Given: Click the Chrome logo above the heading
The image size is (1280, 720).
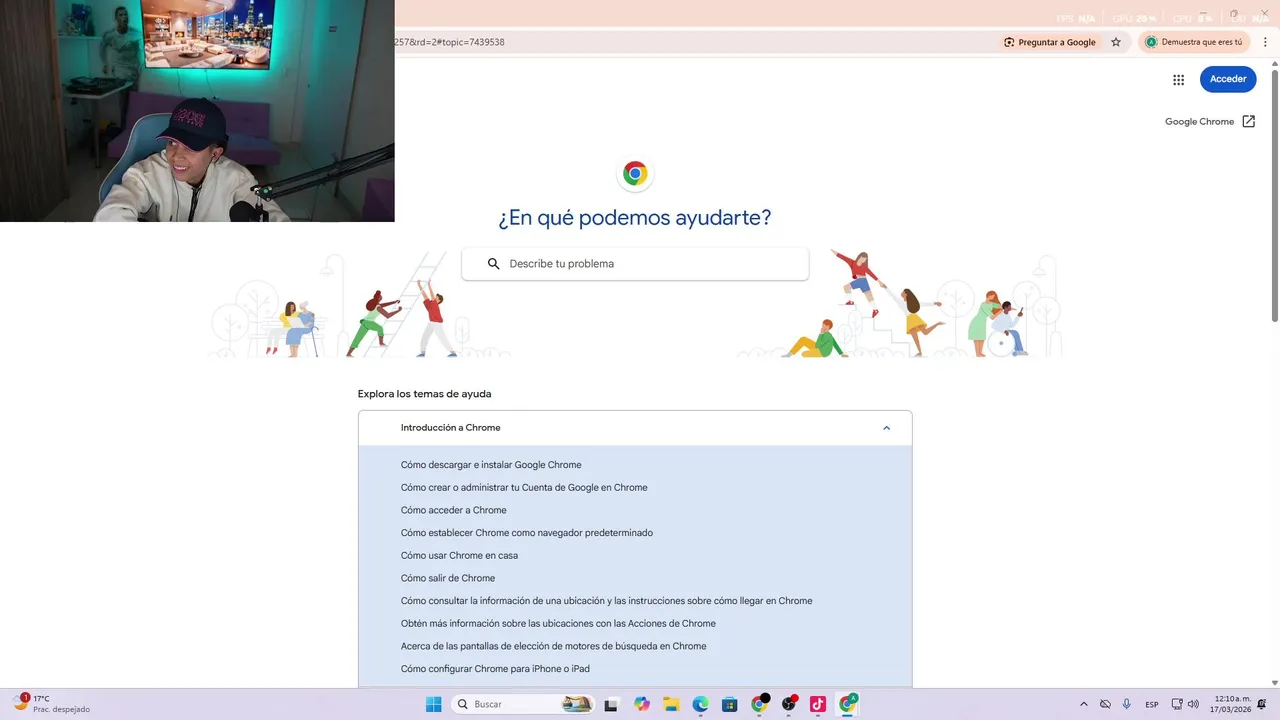Looking at the screenshot, I should point(635,174).
